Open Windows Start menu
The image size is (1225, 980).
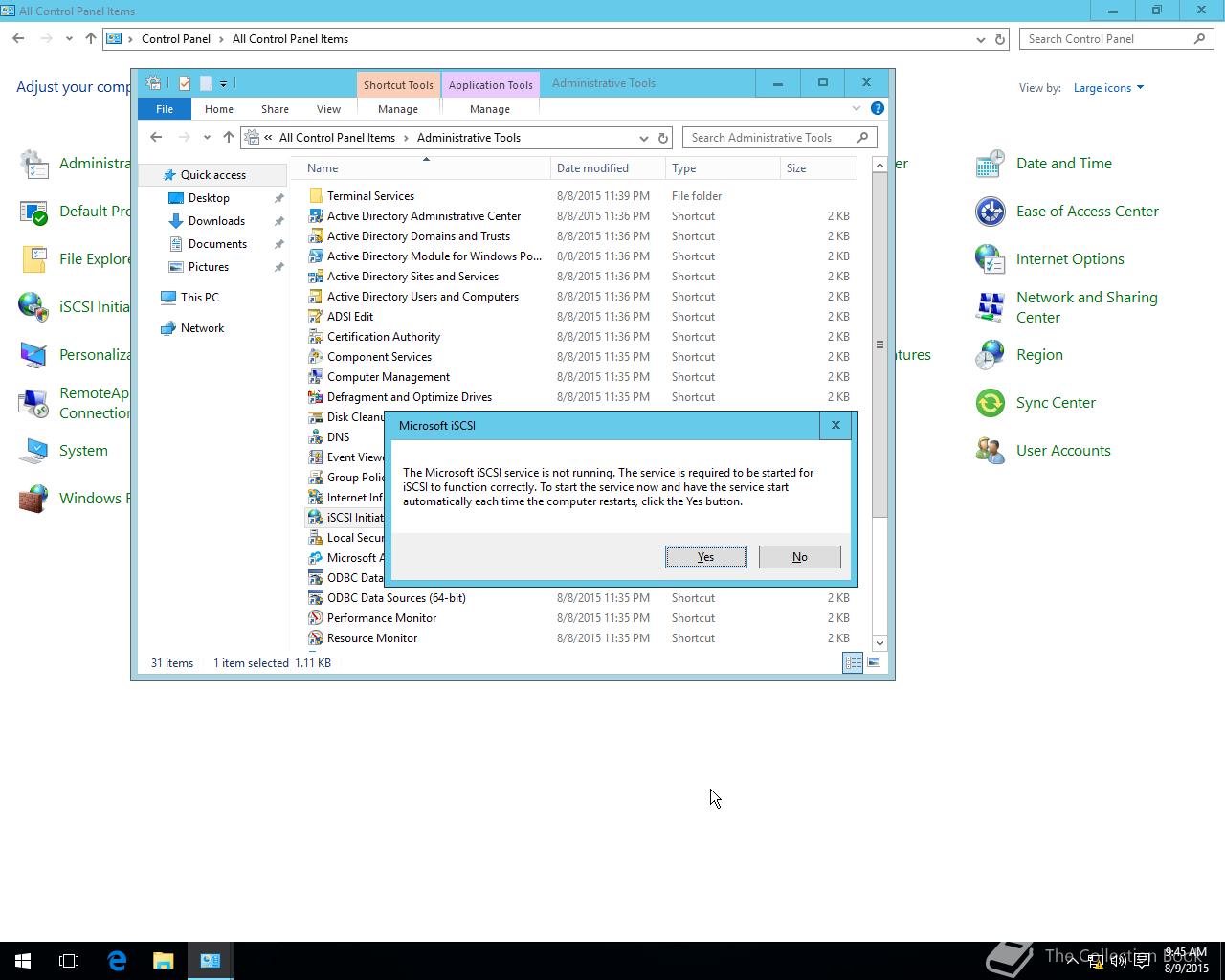click(x=23, y=961)
